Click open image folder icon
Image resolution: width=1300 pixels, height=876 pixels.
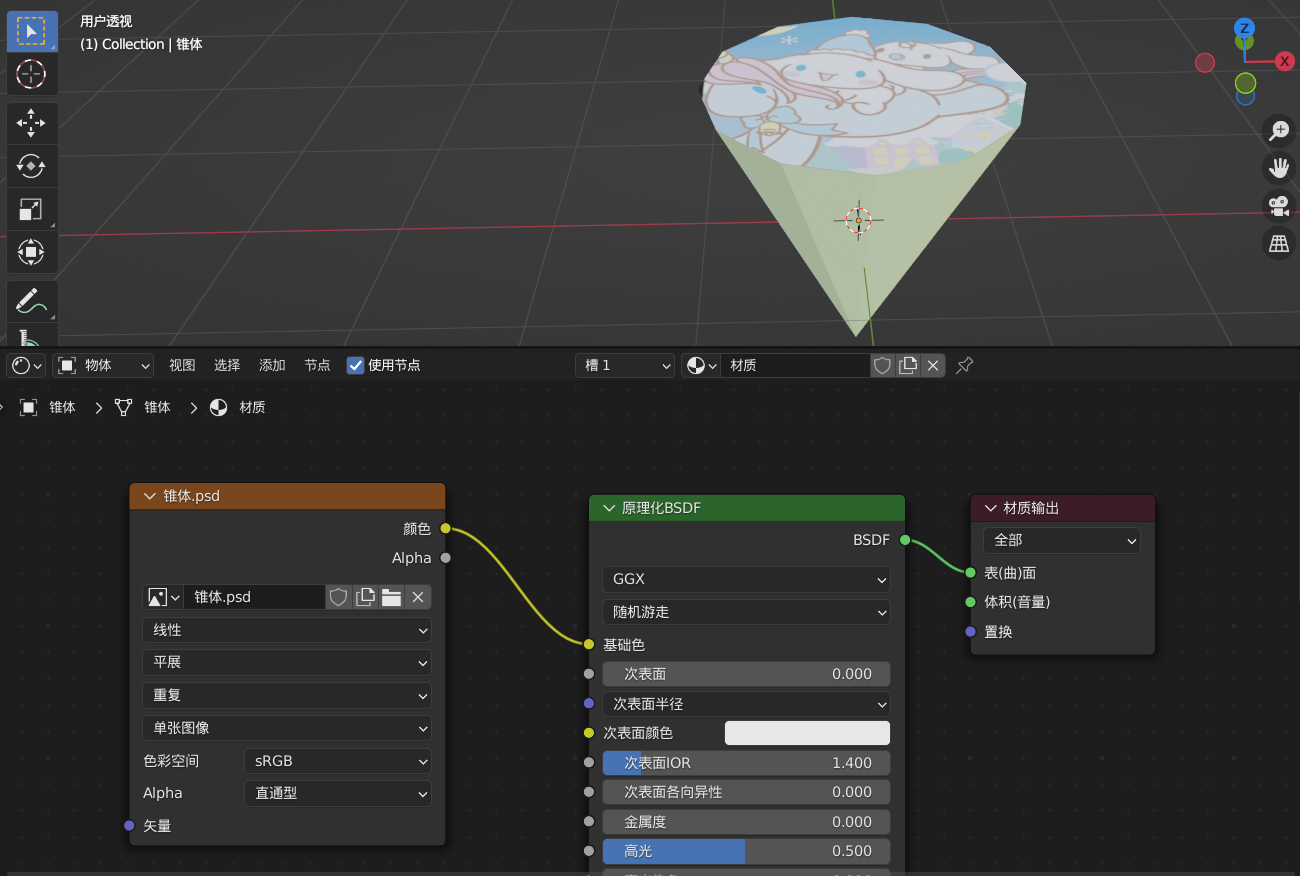[x=391, y=597]
